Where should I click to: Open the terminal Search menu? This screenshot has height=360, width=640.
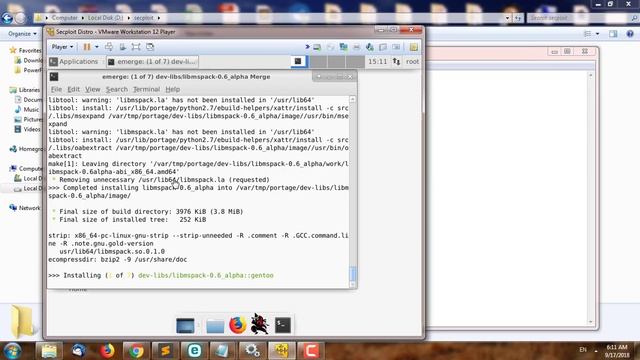[x=117, y=89]
